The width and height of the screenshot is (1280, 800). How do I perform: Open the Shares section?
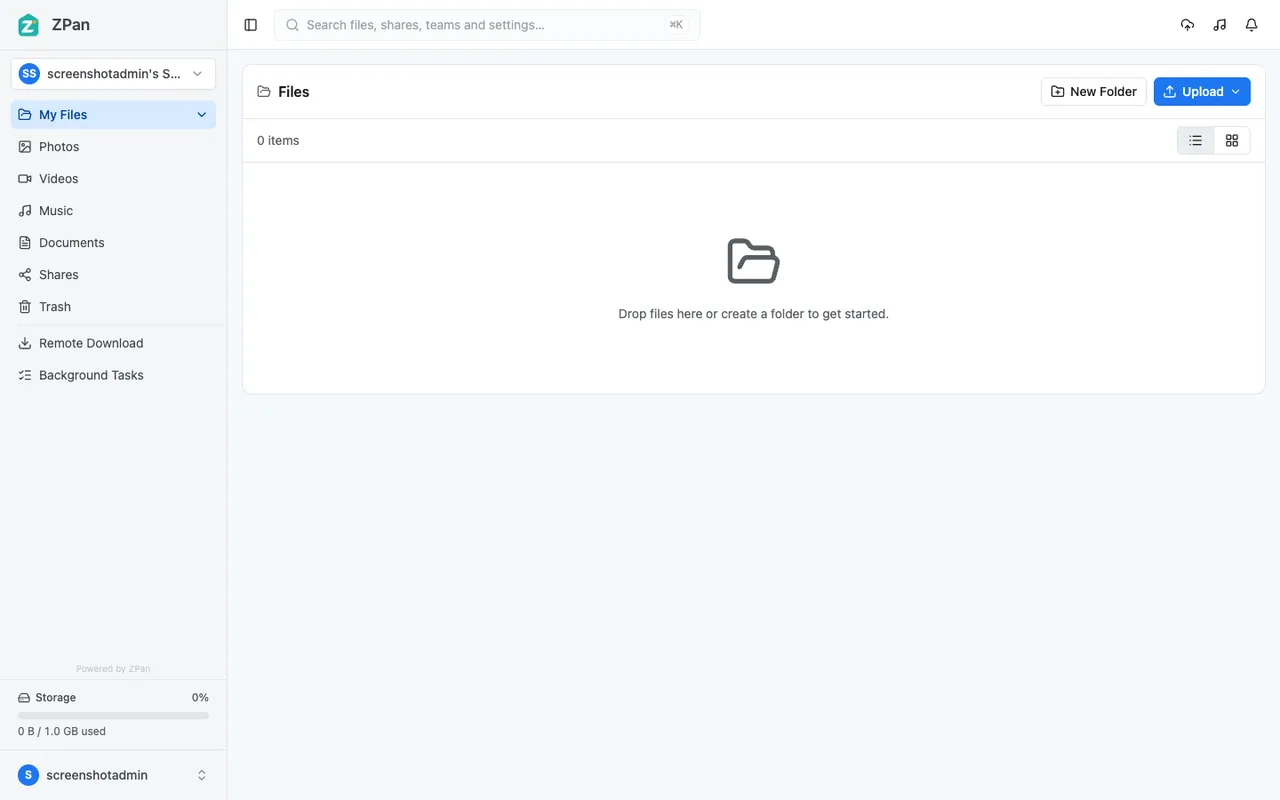tap(113, 275)
